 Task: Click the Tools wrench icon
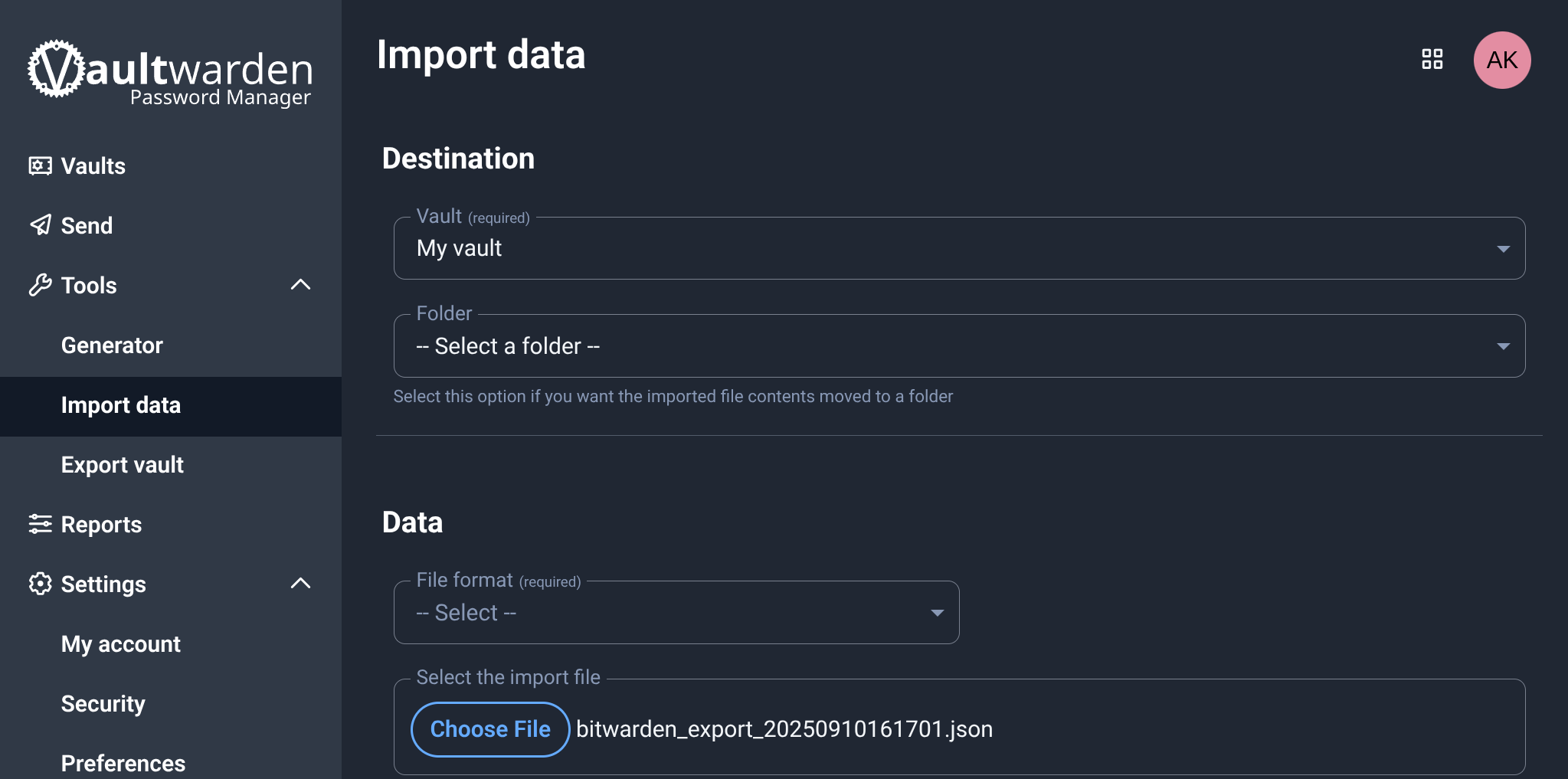pos(40,285)
